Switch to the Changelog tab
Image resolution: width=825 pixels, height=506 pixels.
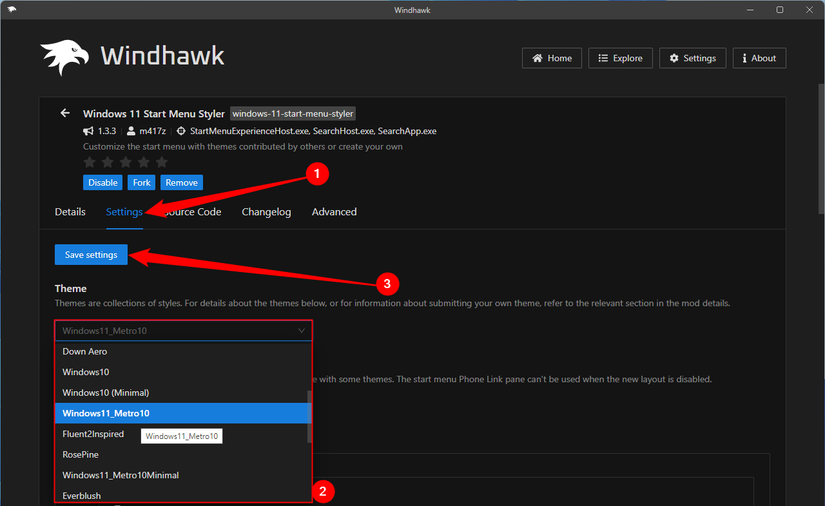tap(266, 212)
